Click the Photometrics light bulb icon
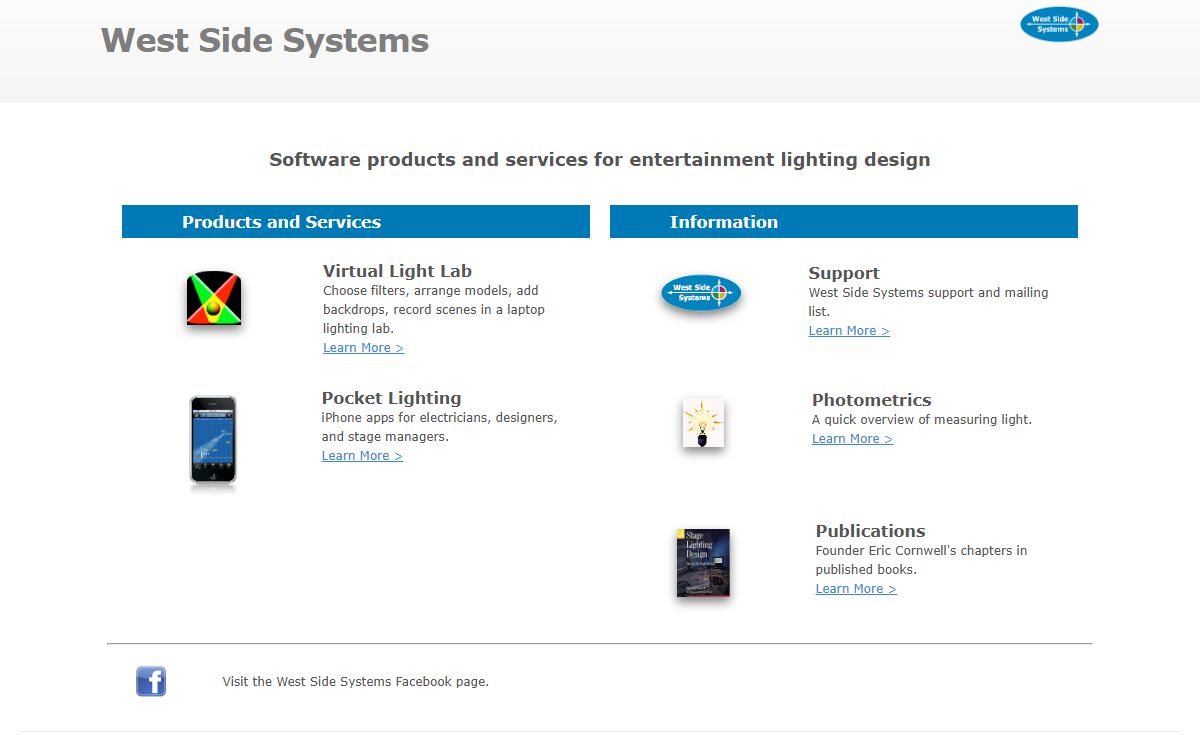 click(x=703, y=423)
